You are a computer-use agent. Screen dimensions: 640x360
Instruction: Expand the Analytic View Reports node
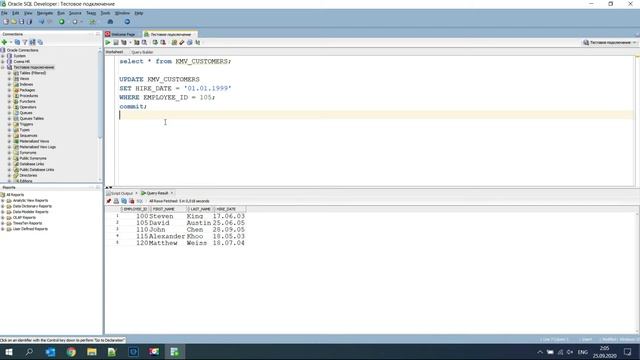pyautogui.click(x=3, y=201)
